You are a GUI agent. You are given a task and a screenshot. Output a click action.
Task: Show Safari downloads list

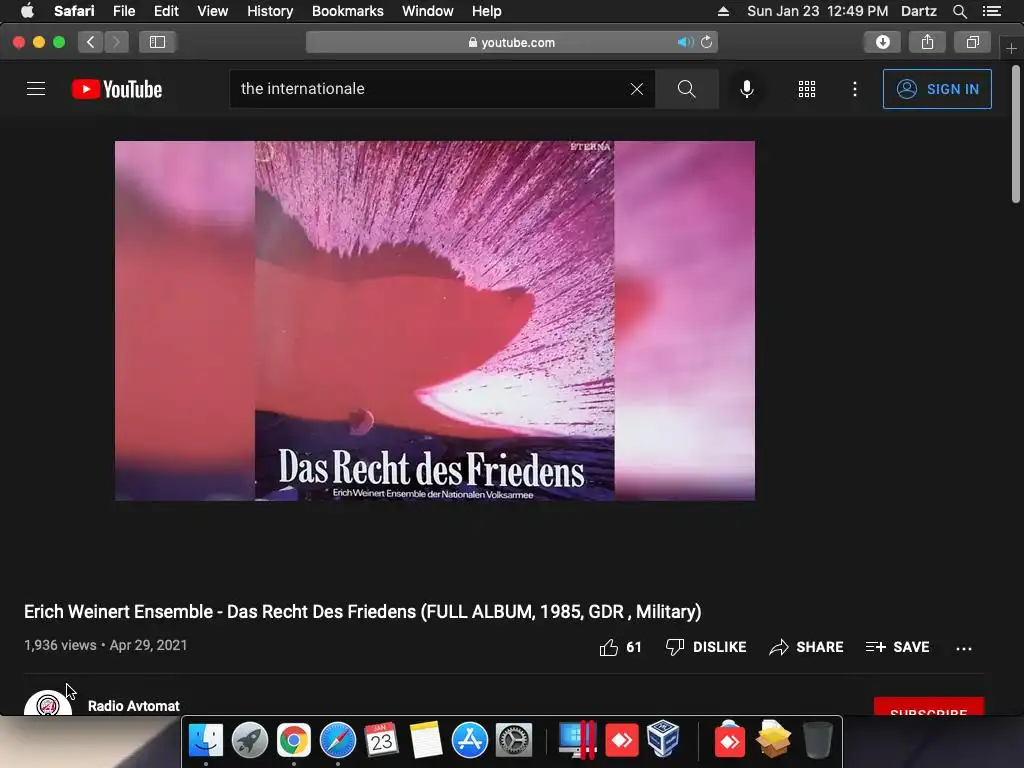883,42
